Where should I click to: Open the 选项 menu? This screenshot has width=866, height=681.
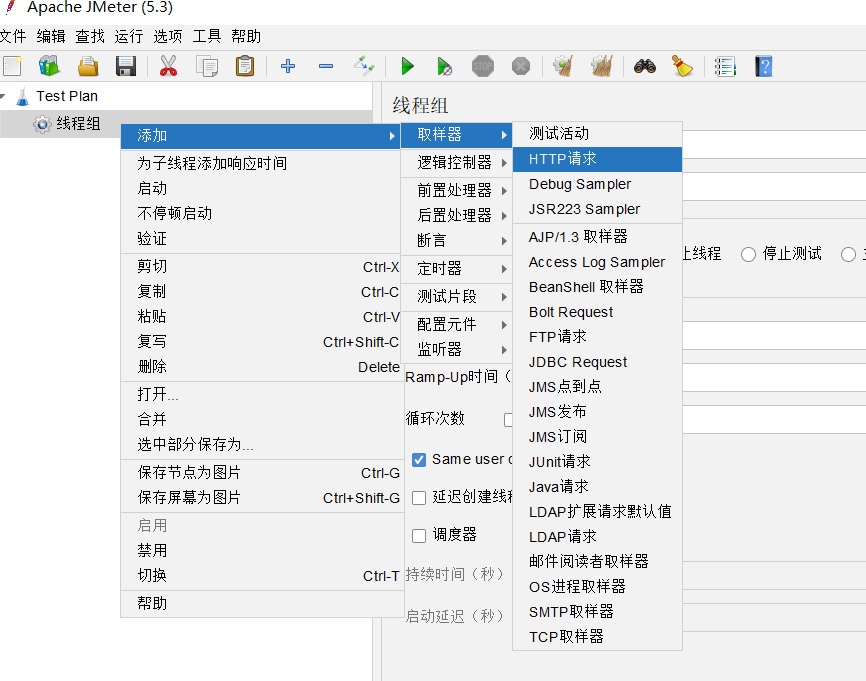click(167, 37)
